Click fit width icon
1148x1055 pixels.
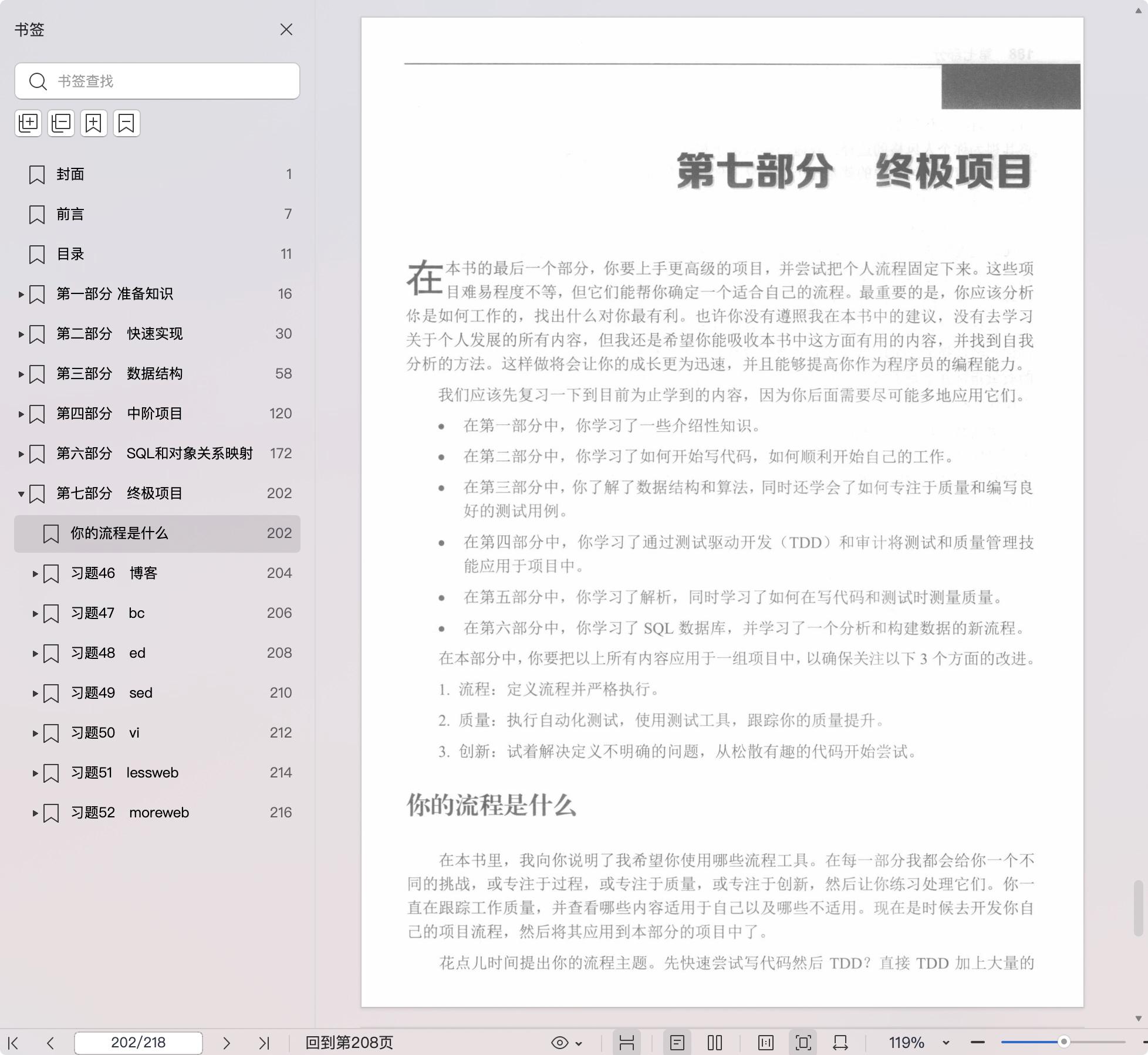(x=840, y=1043)
